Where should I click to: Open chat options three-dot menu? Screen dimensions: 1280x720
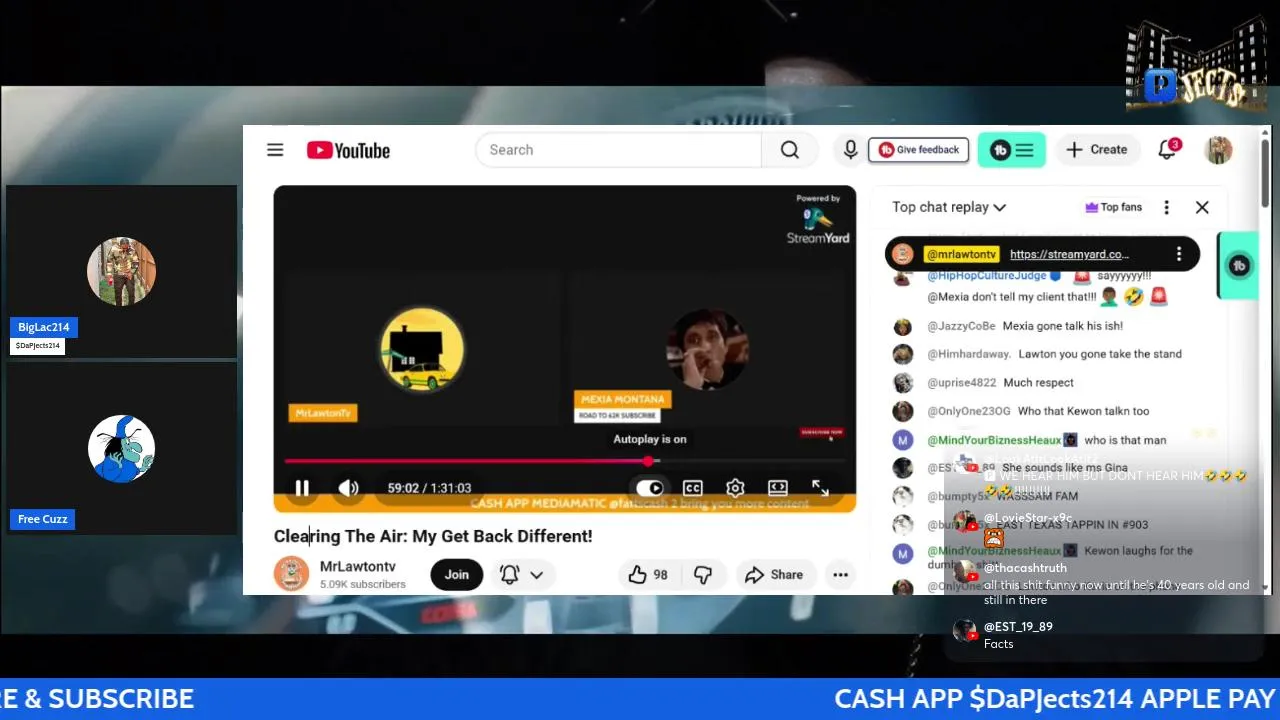pyautogui.click(x=1166, y=207)
